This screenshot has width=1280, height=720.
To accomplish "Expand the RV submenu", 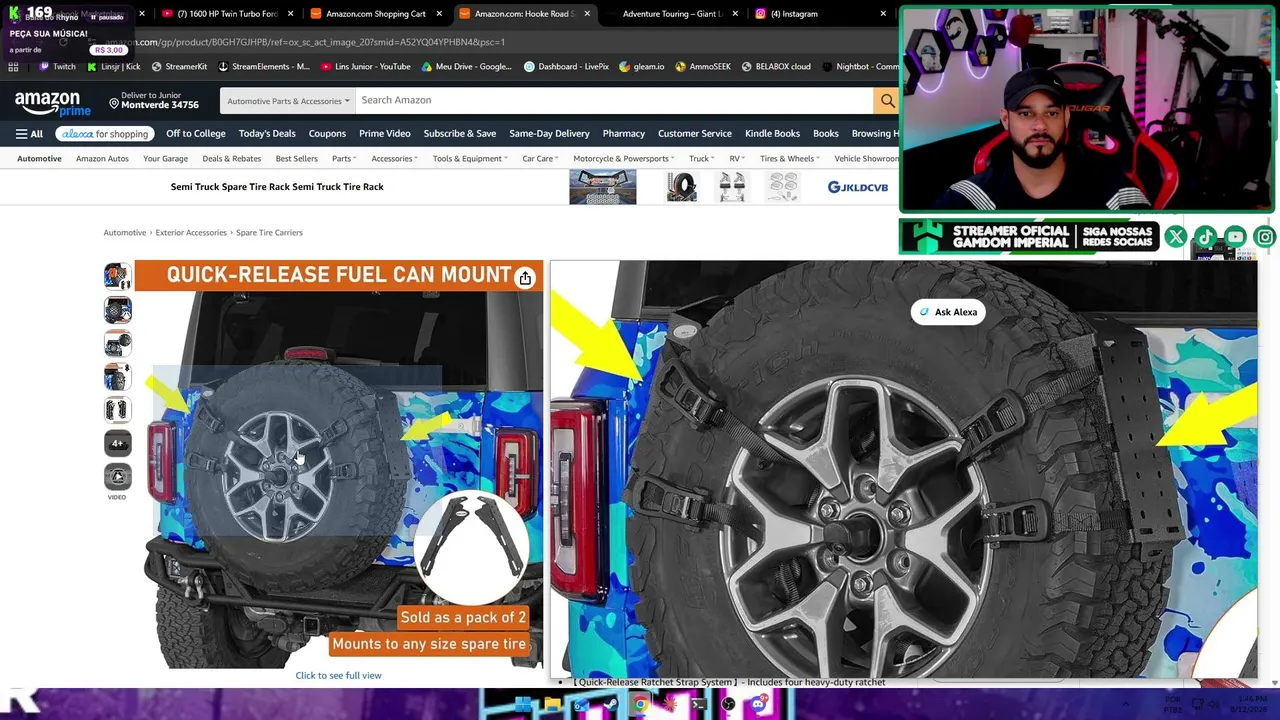I will 737,159.
